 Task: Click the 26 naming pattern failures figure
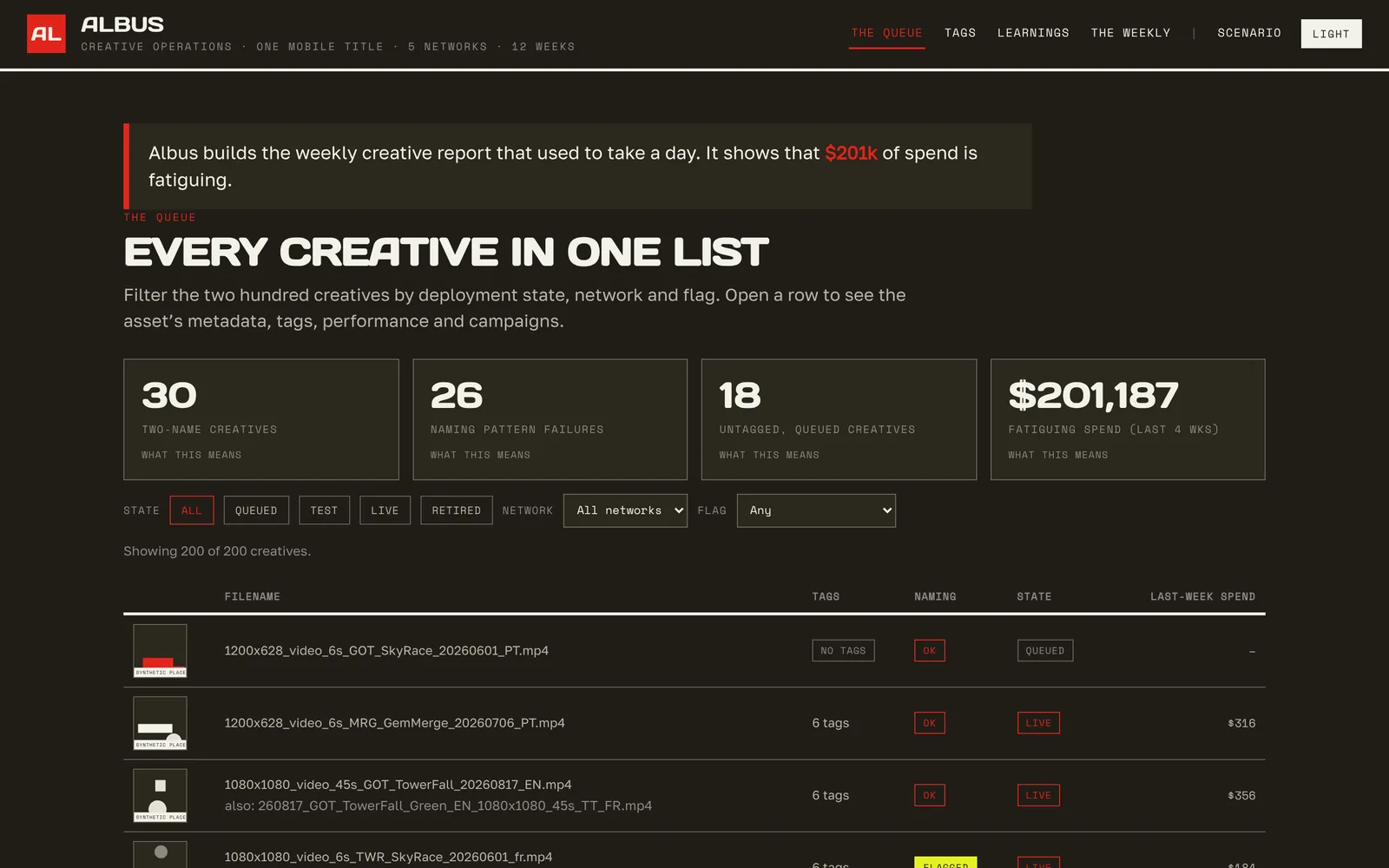pyautogui.click(x=457, y=396)
